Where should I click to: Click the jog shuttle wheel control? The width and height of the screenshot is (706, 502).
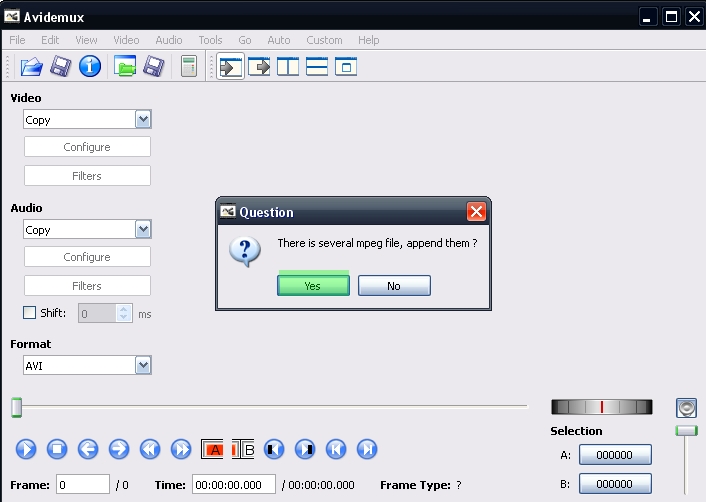point(602,407)
